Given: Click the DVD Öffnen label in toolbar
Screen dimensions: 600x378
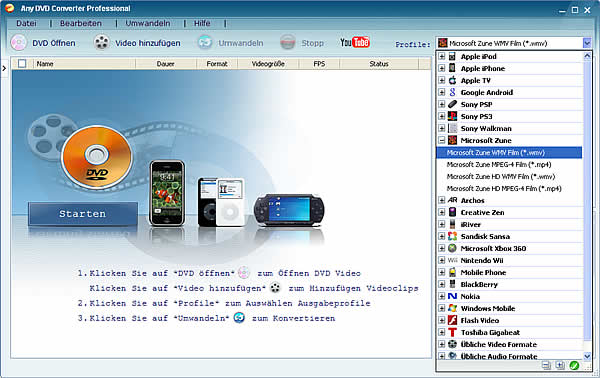Looking at the screenshot, I should (54, 43).
